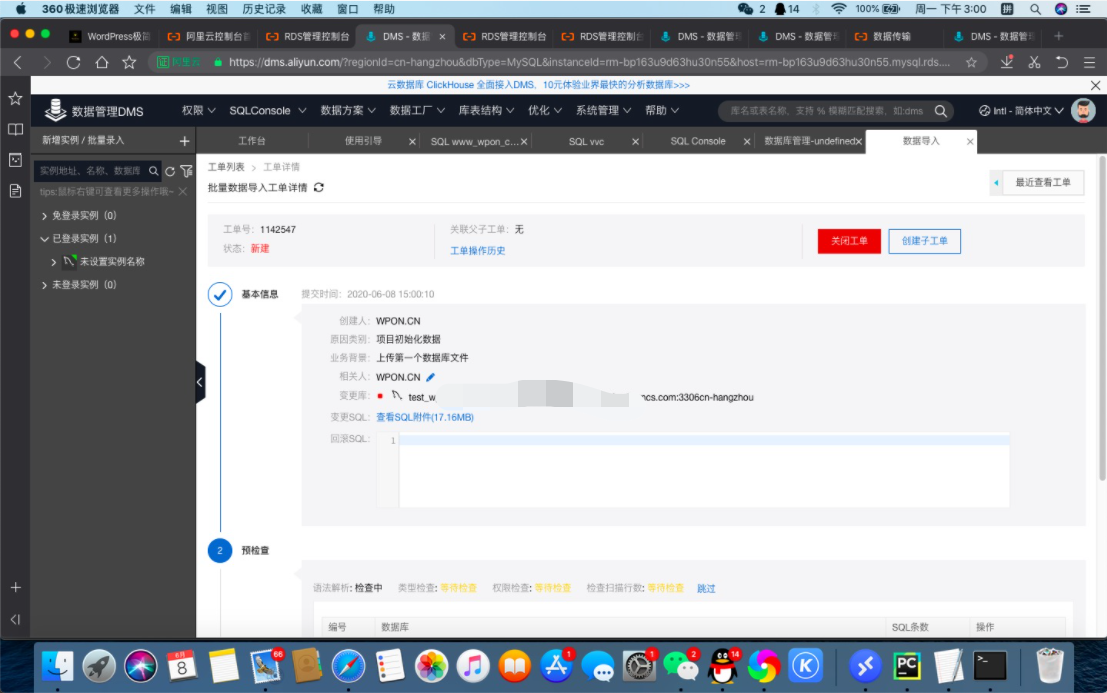Switch to the SQL vvc tab
Viewport: 1107px width, 693px height.
[587, 141]
